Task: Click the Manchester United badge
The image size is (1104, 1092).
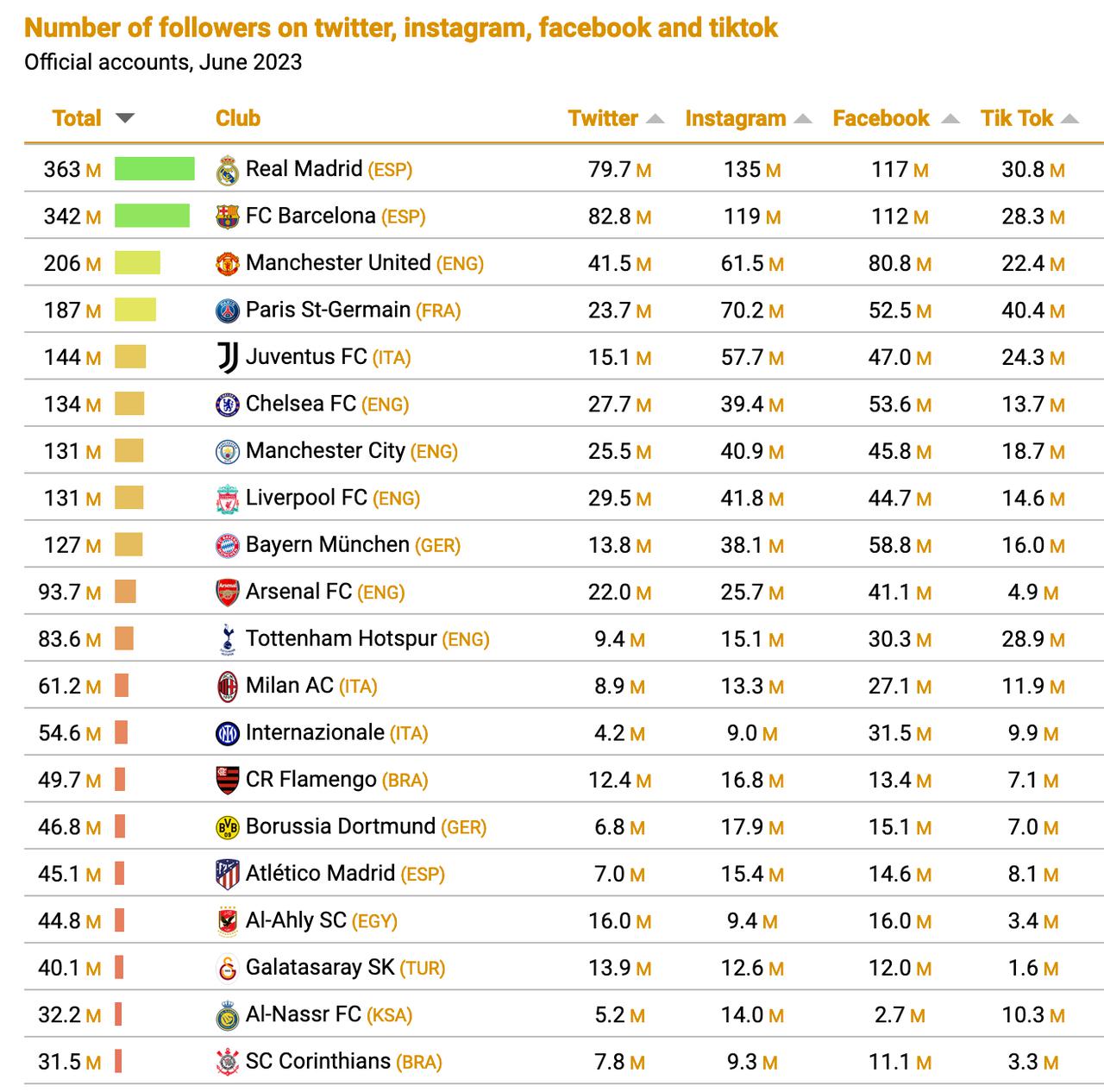Action: (x=227, y=264)
